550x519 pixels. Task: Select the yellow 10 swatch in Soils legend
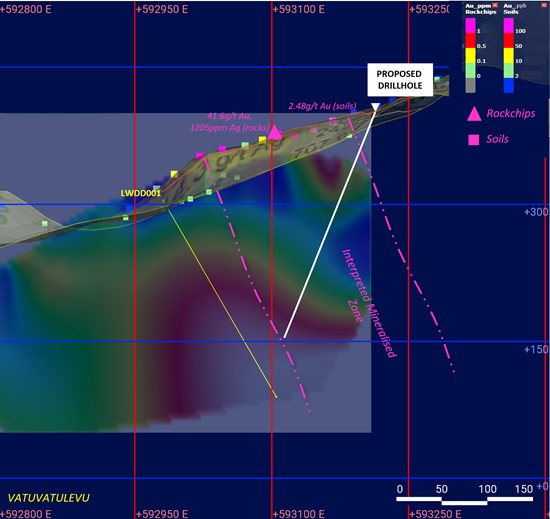(x=509, y=56)
